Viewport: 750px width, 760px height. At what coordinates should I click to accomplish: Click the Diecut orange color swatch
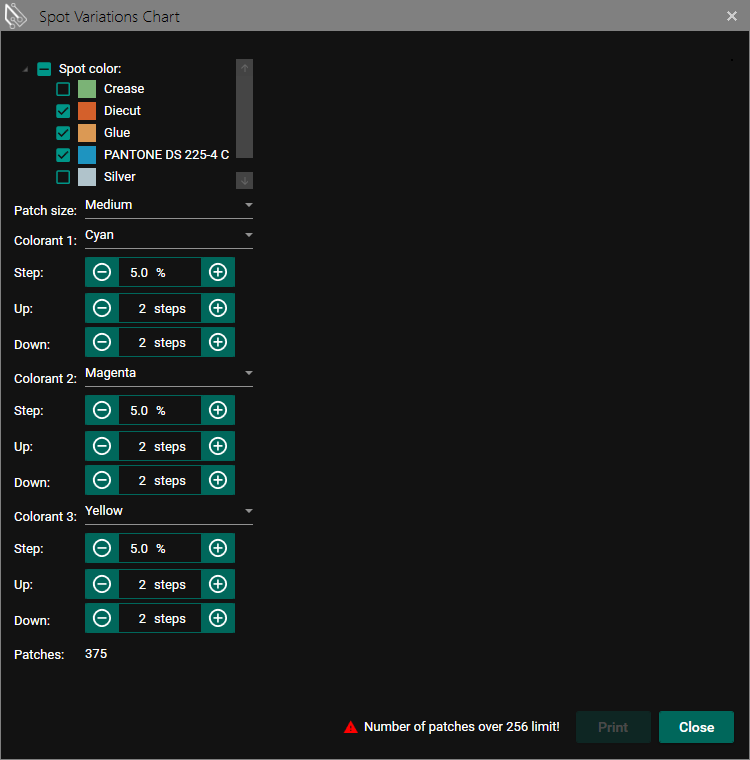point(87,111)
